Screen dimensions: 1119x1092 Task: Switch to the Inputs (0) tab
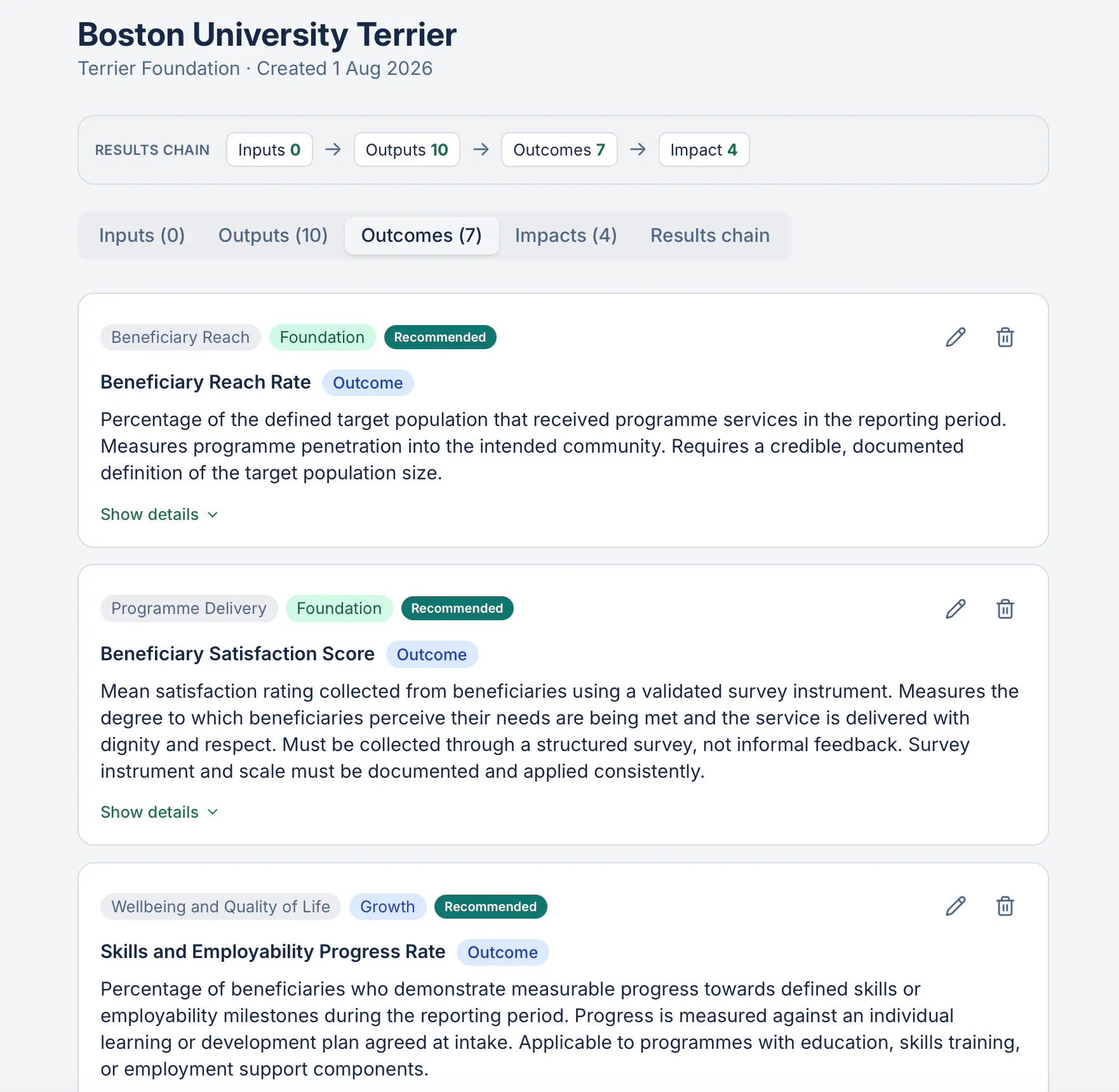pyautogui.click(x=142, y=236)
